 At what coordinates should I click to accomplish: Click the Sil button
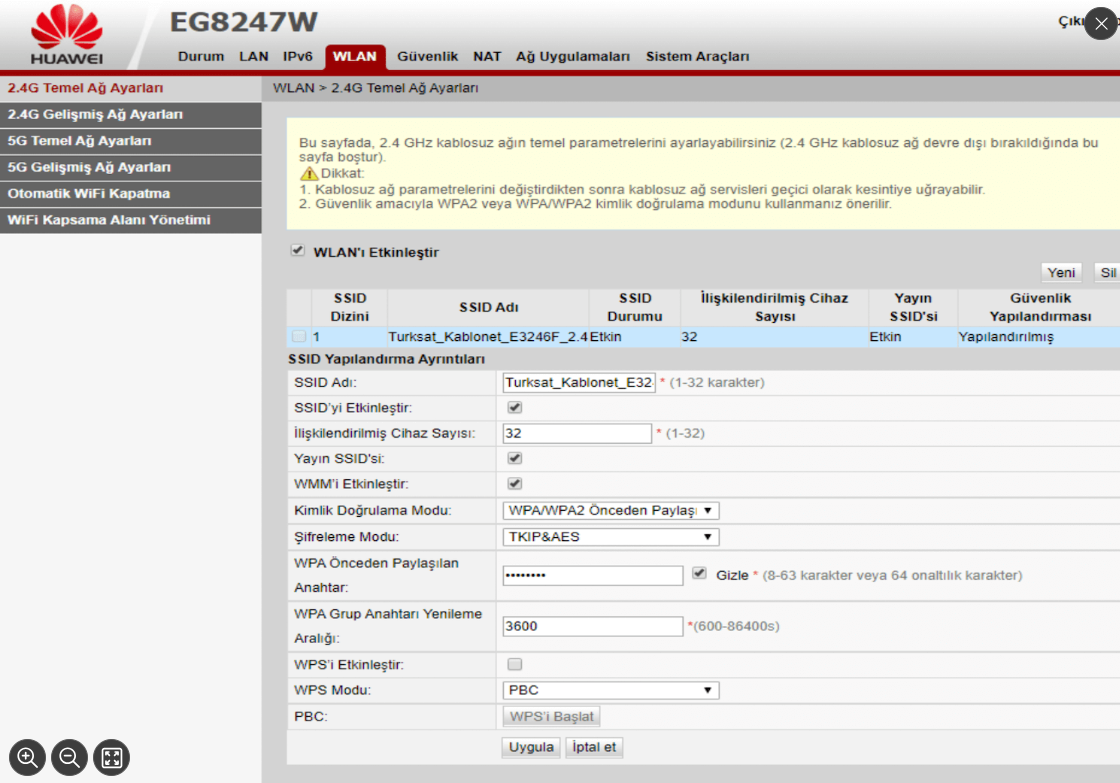pos(1107,272)
